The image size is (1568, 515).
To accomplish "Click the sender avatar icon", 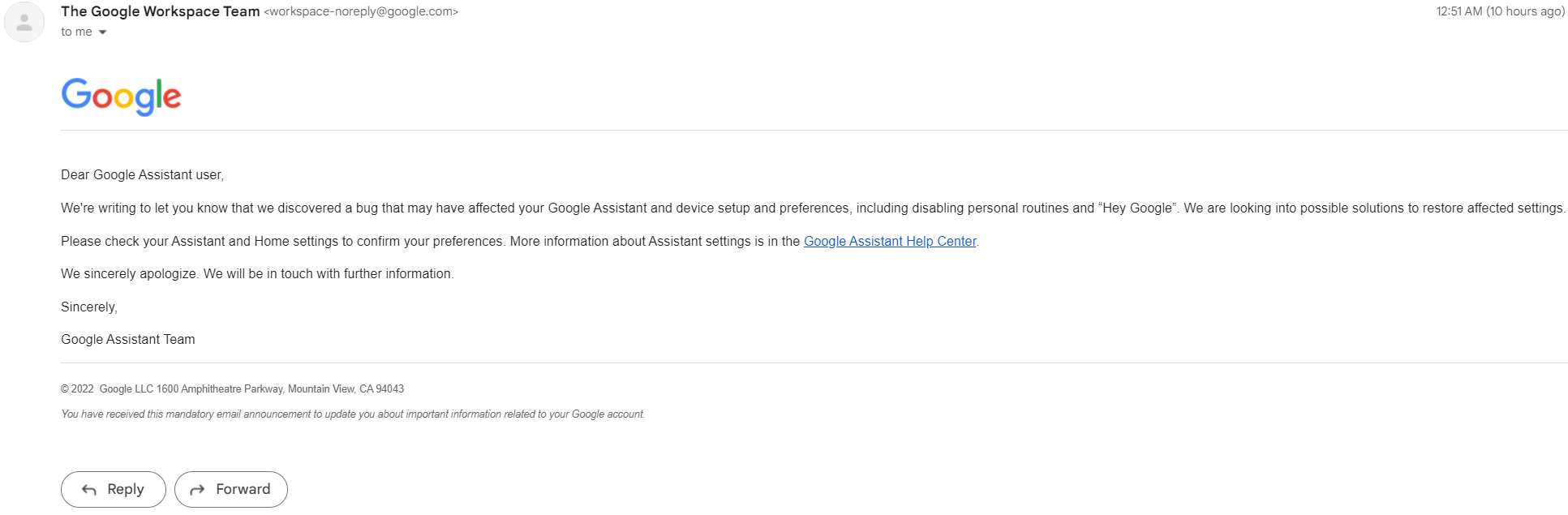I will pyautogui.click(x=24, y=22).
